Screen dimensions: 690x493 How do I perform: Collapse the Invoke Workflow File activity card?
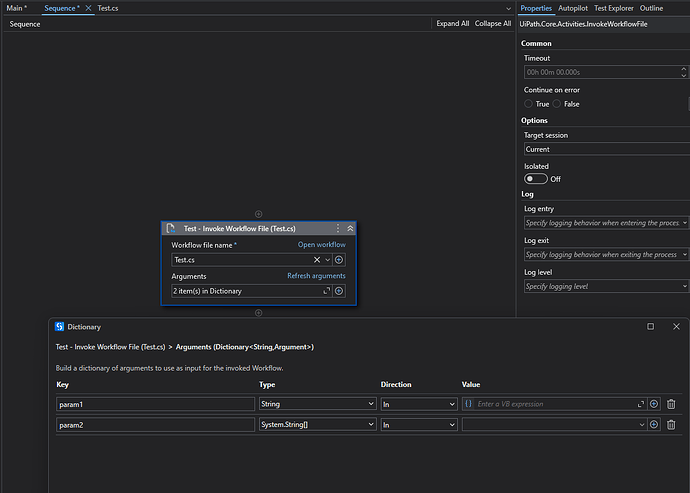350,228
